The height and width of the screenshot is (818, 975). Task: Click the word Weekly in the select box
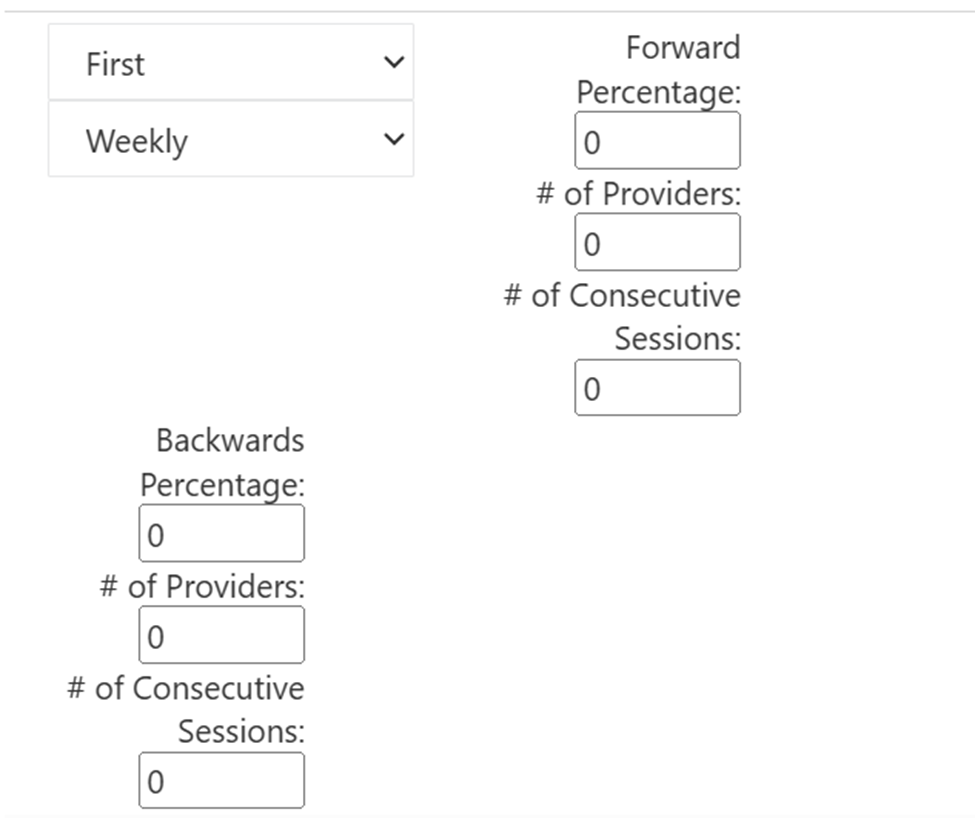pos(137,142)
